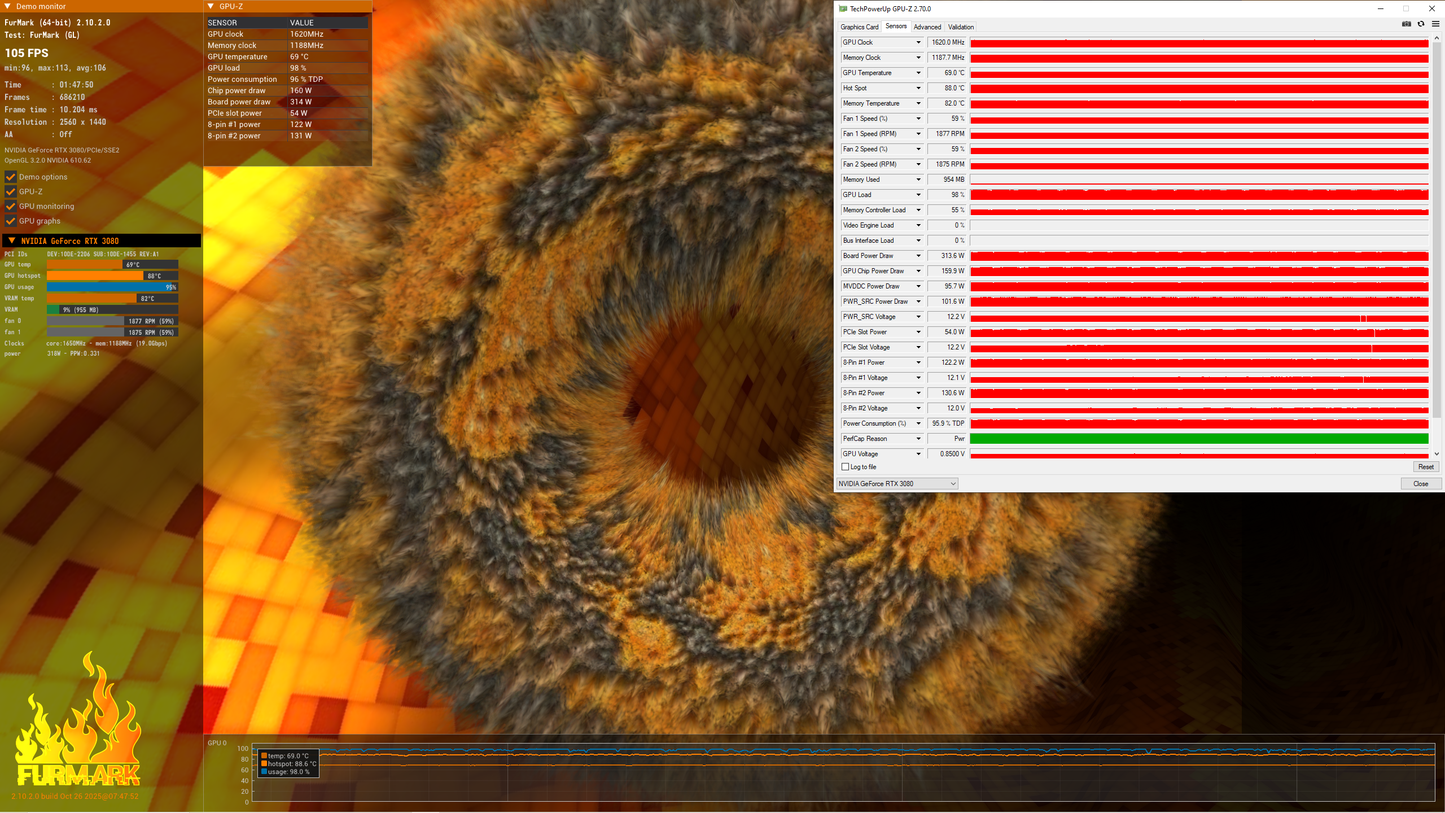Click the '105 FPS' readout
This screenshot has height=813, width=1445.
click(x=26, y=53)
